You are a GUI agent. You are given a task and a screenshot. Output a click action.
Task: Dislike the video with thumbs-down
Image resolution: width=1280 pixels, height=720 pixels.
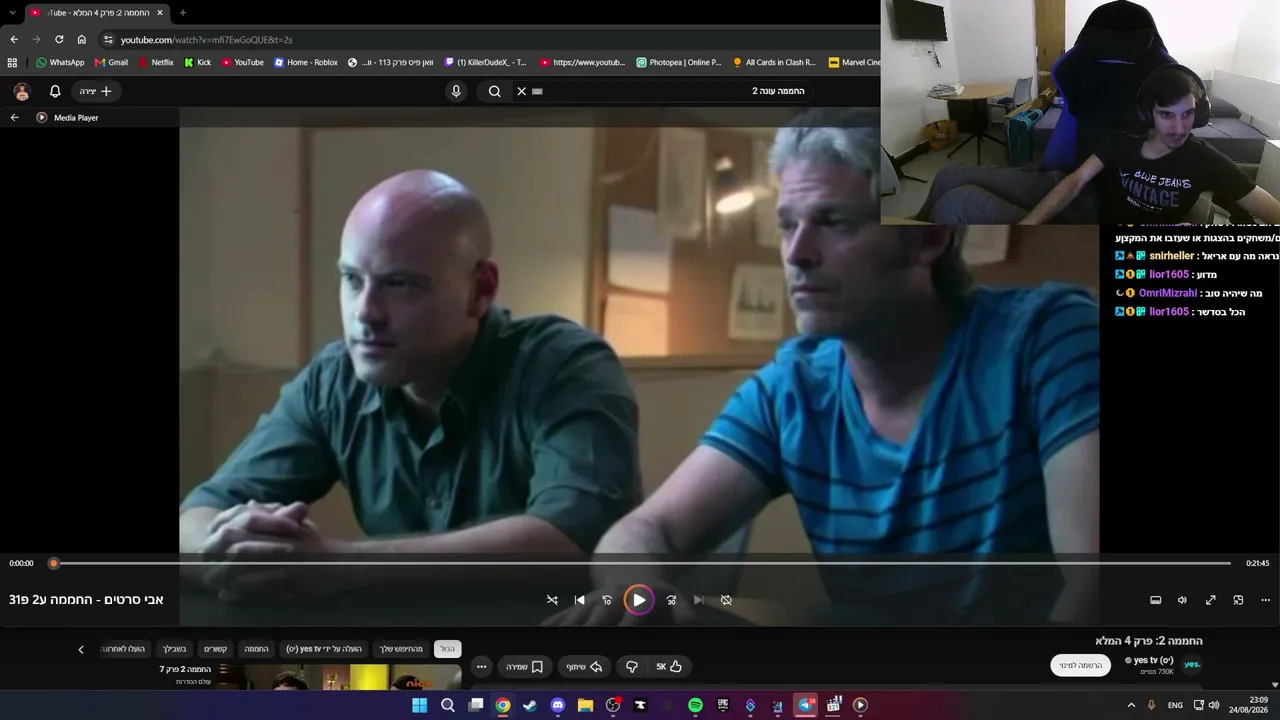631,667
